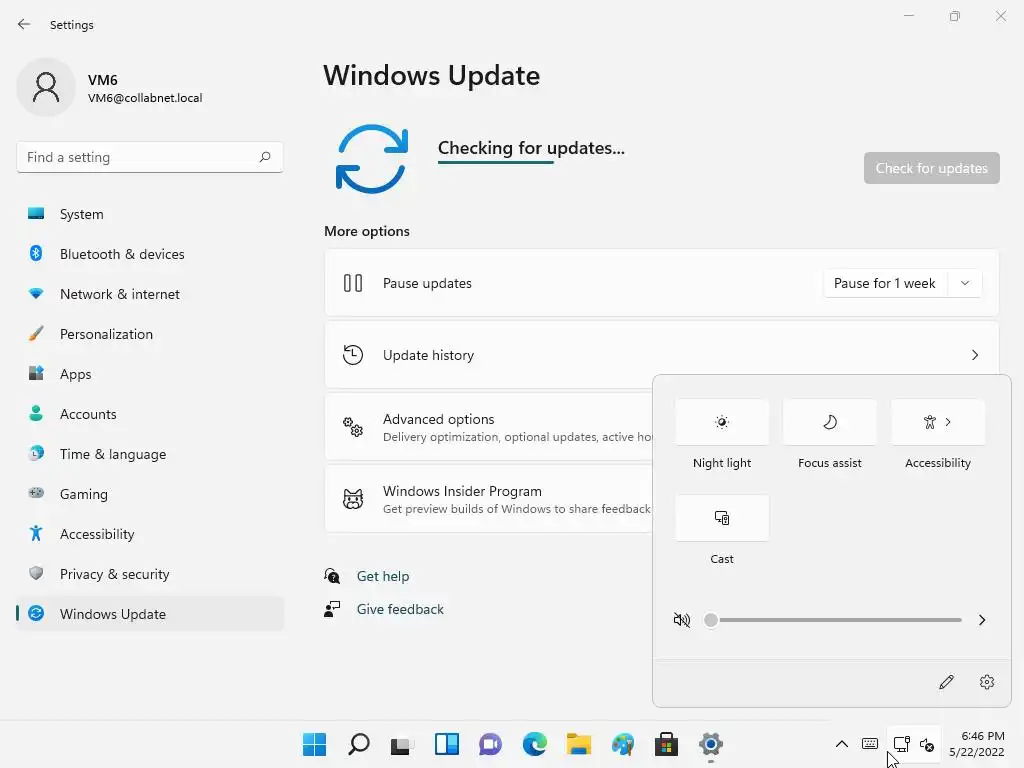The height and width of the screenshot is (768, 1024).
Task: Open System settings category
Action: tap(150, 214)
